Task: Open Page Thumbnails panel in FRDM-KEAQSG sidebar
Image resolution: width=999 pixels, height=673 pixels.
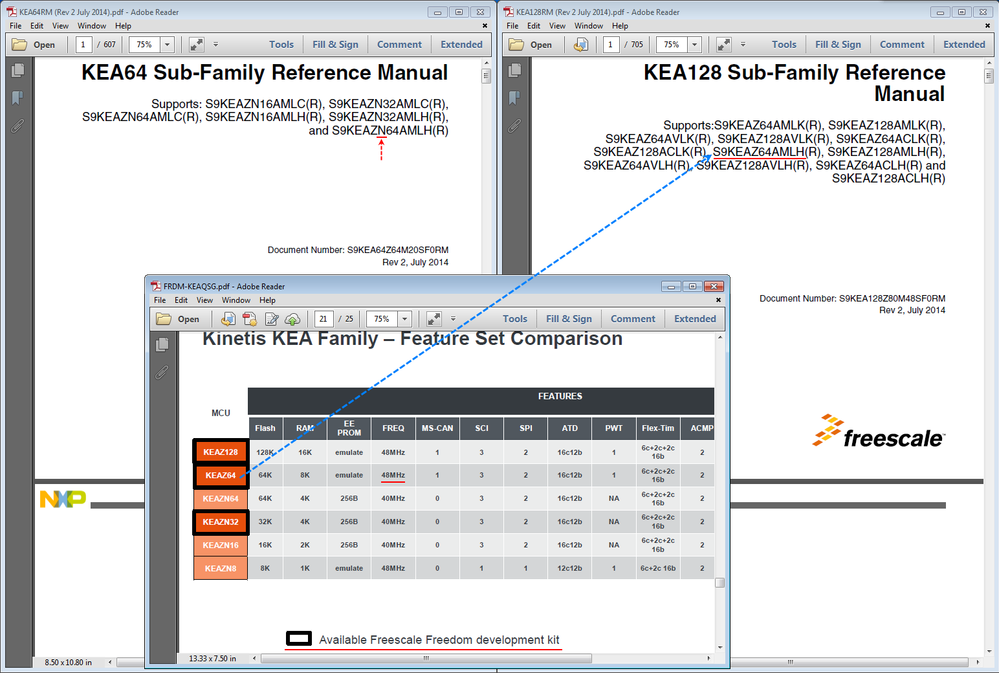Action: (162, 345)
